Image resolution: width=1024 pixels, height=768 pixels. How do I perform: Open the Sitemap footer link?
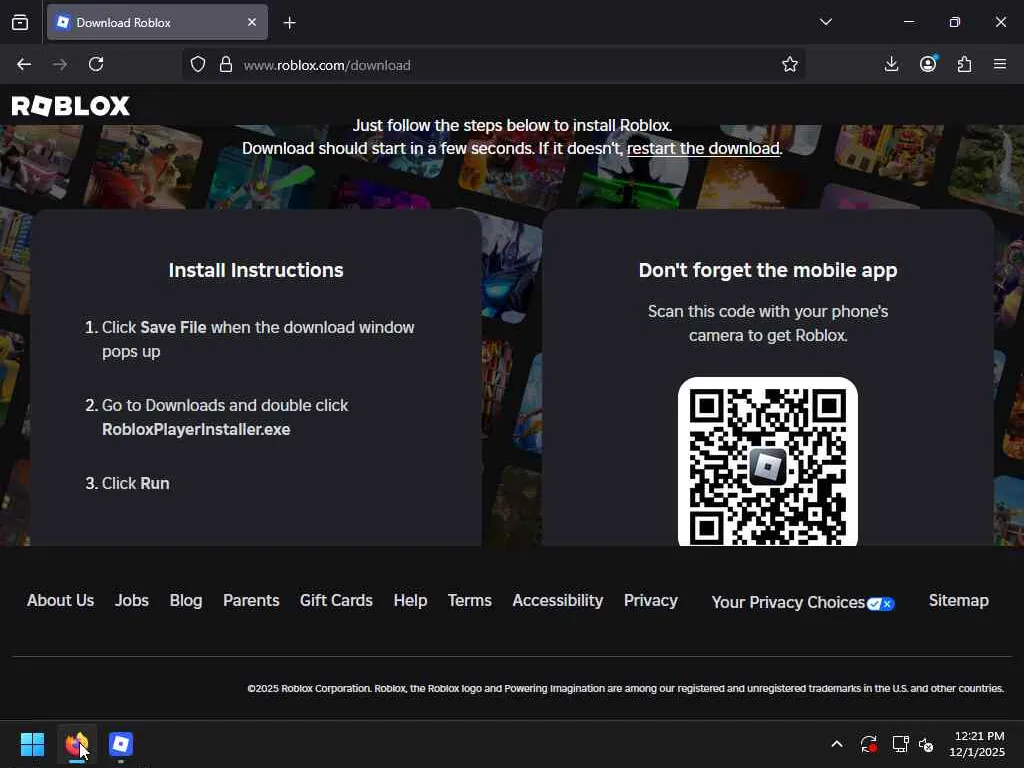959,600
